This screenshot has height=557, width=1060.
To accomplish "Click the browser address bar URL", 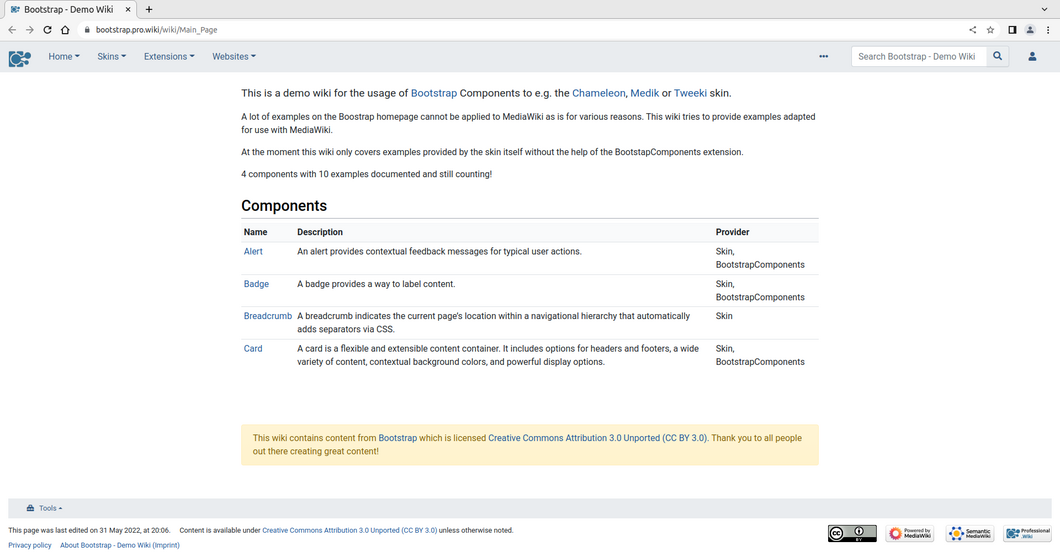I will tap(156, 30).
